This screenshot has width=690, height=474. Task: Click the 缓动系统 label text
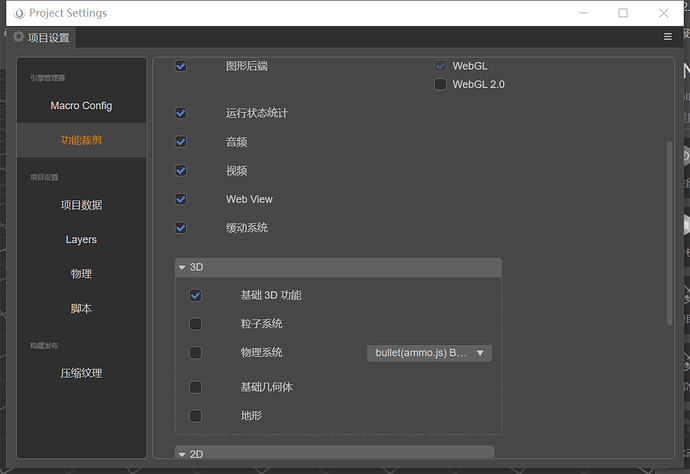246,228
